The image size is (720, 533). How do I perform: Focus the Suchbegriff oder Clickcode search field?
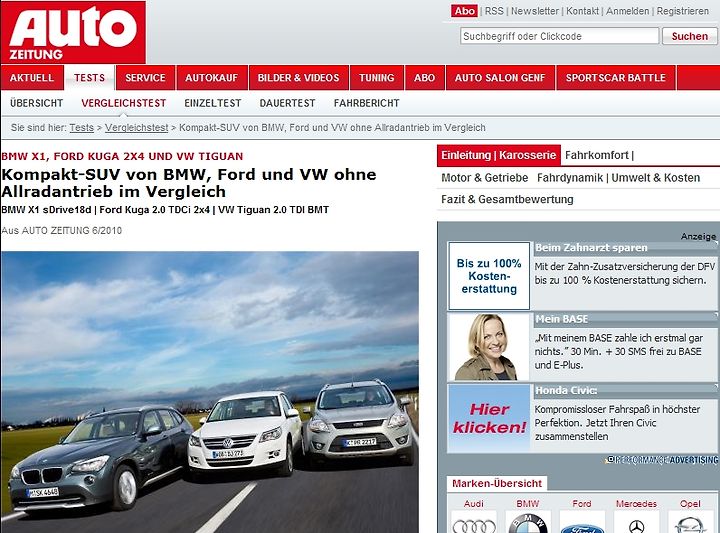(559, 36)
